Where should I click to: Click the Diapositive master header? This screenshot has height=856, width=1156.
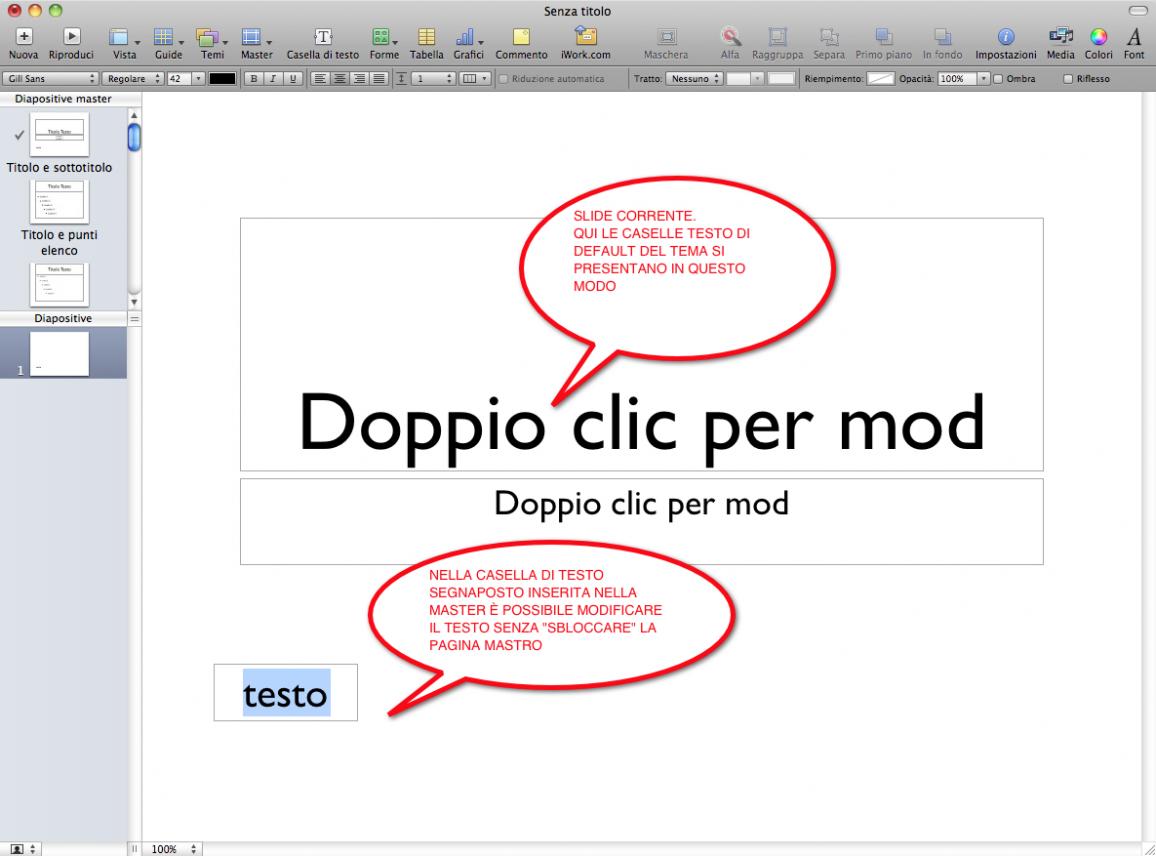(x=63, y=98)
